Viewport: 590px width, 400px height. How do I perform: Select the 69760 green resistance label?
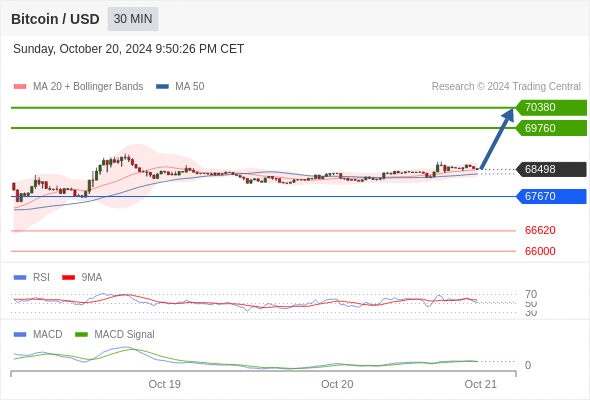(551, 128)
